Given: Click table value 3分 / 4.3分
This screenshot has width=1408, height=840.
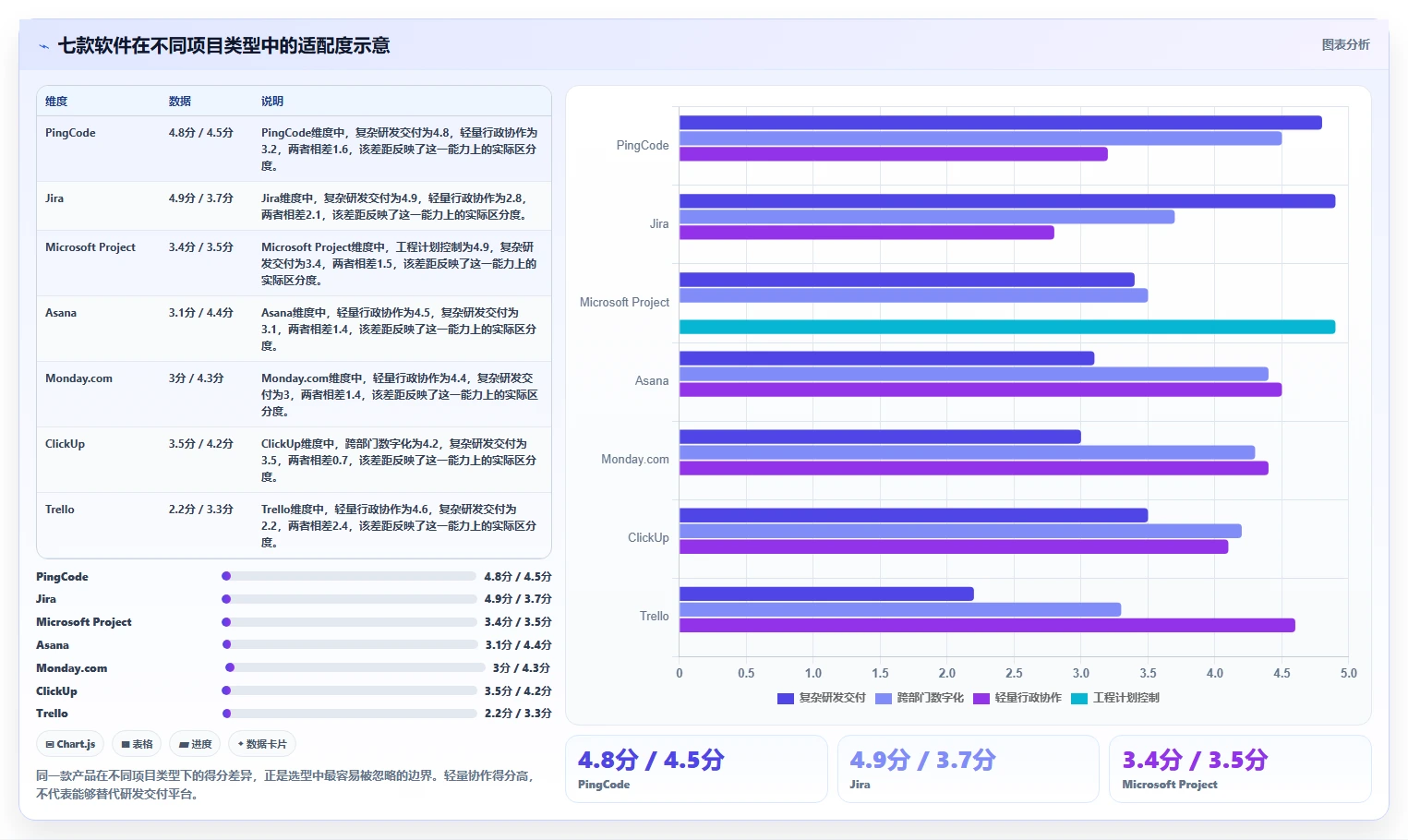Looking at the screenshot, I should pyautogui.click(x=196, y=378).
